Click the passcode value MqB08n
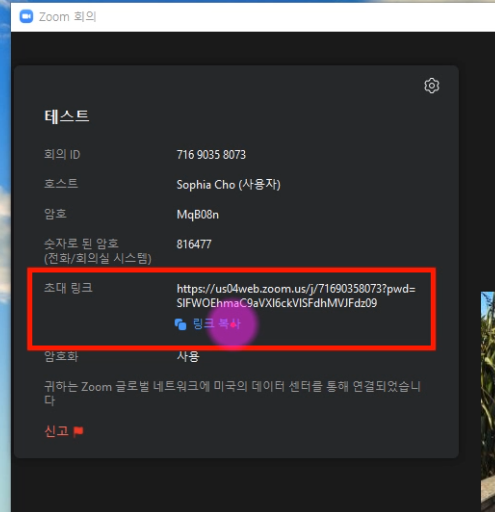495x512 pixels. pos(198,215)
